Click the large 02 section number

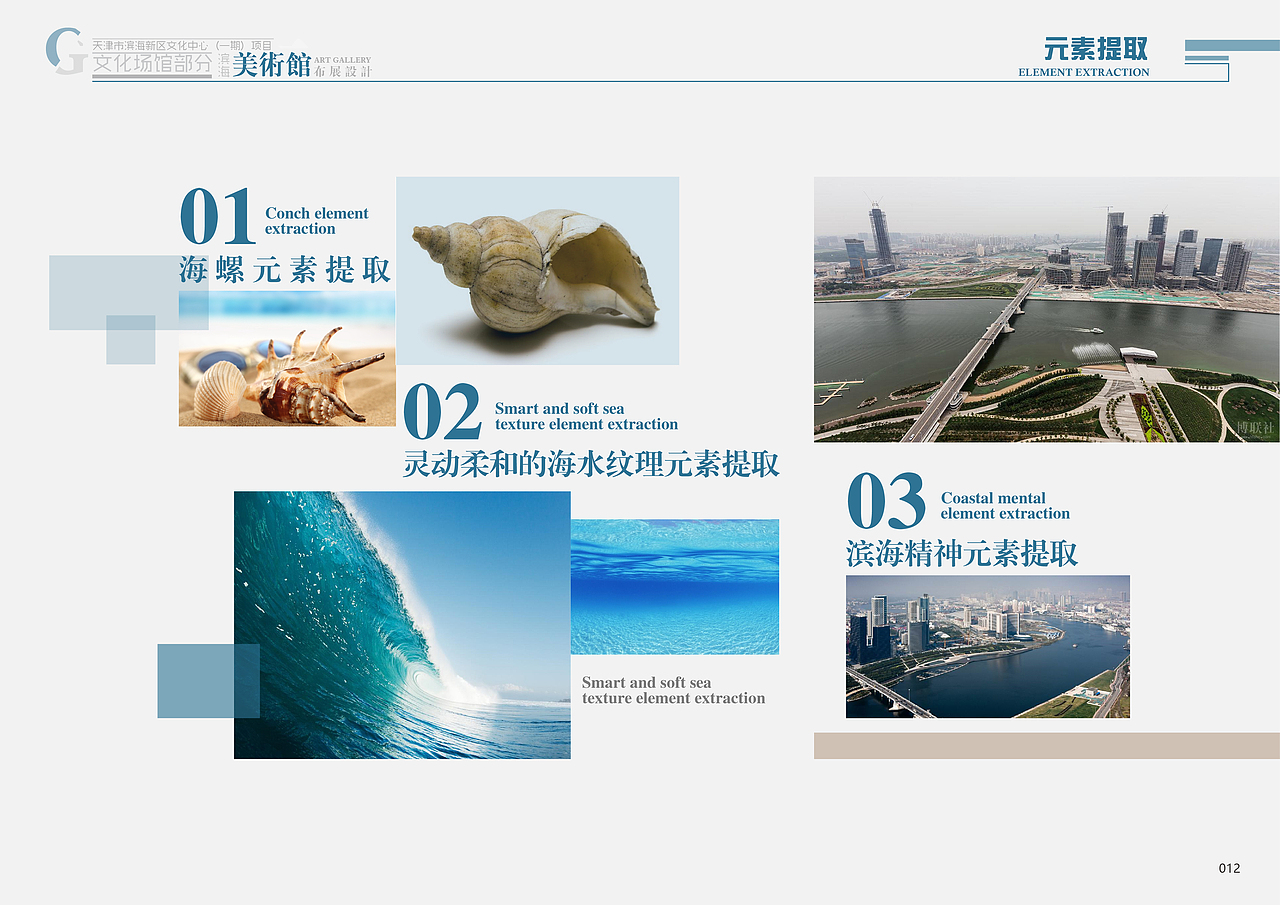click(442, 413)
